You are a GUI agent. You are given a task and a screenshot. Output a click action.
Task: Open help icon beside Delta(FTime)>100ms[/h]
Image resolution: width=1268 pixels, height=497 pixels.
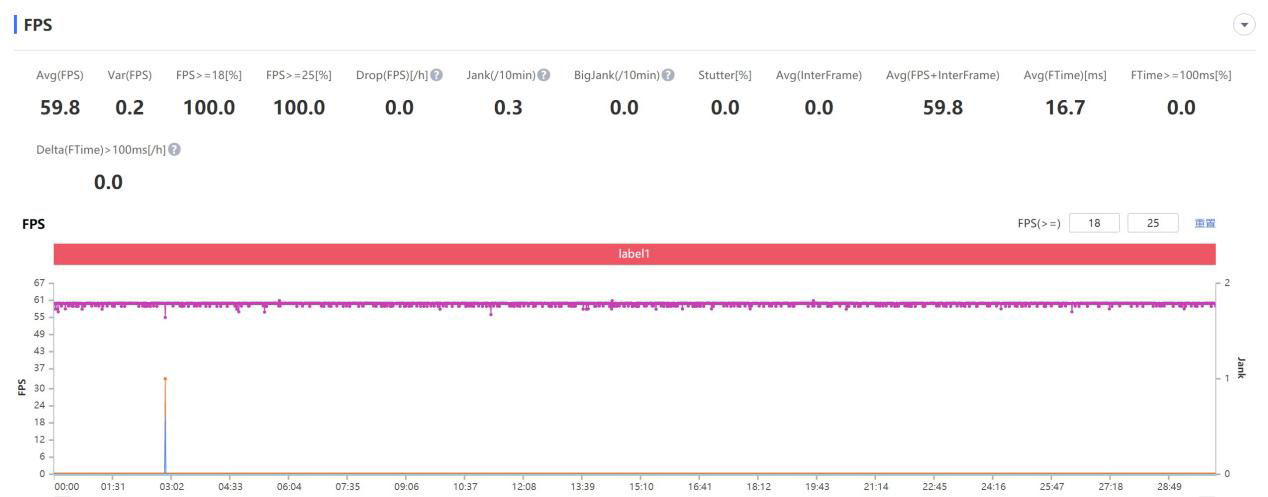[x=175, y=150]
